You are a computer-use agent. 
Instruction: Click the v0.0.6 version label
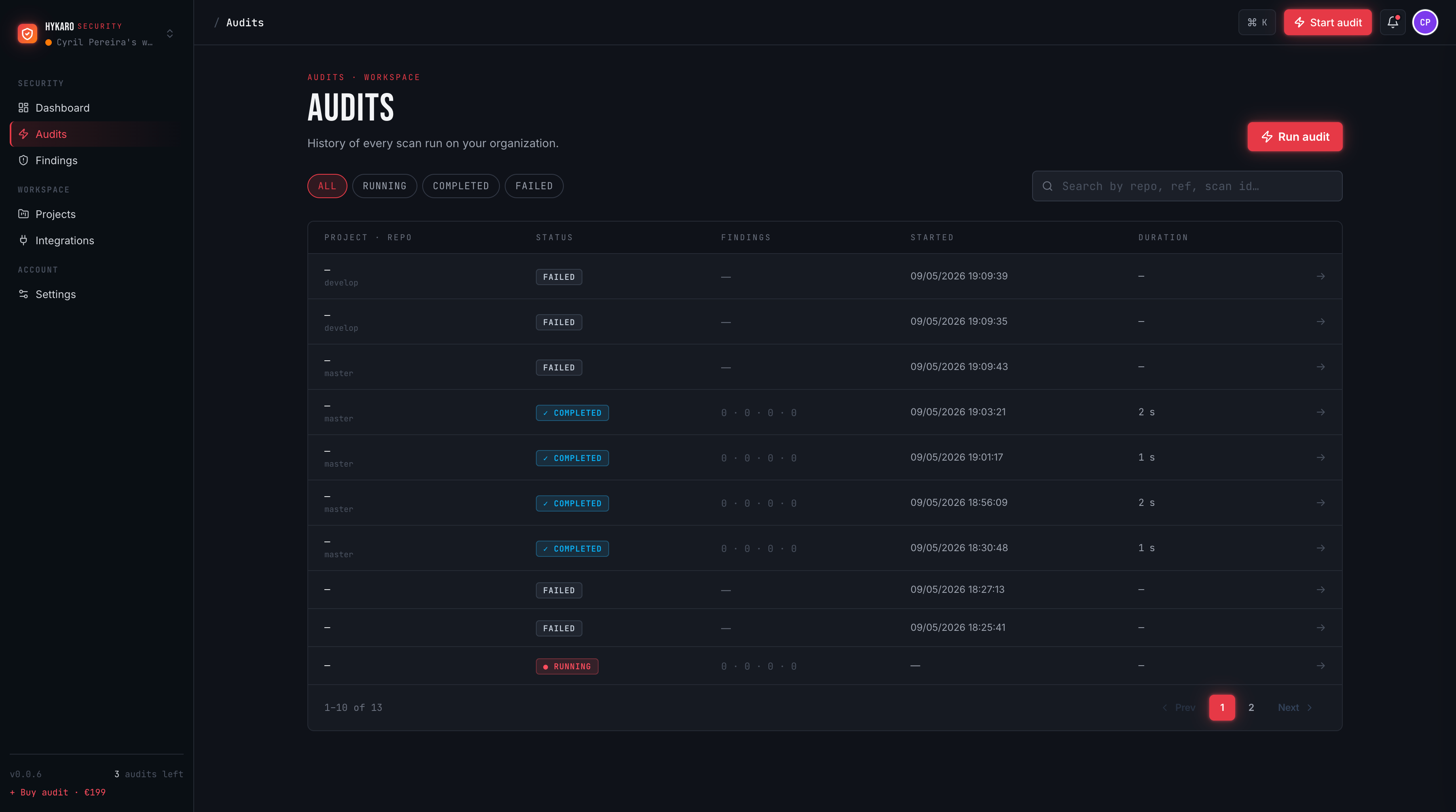click(x=25, y=774)
